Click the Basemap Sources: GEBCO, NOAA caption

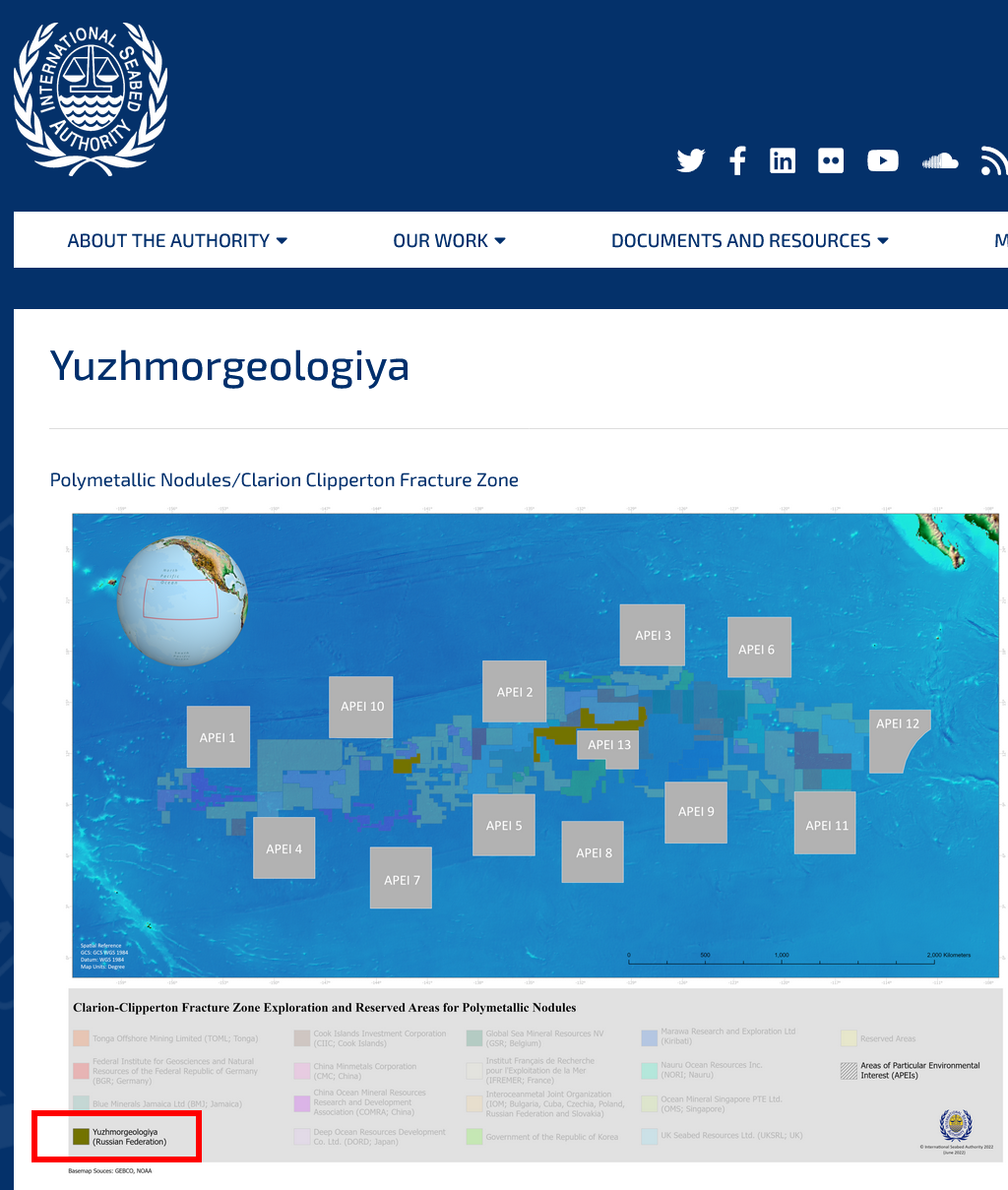(109, 1170)
